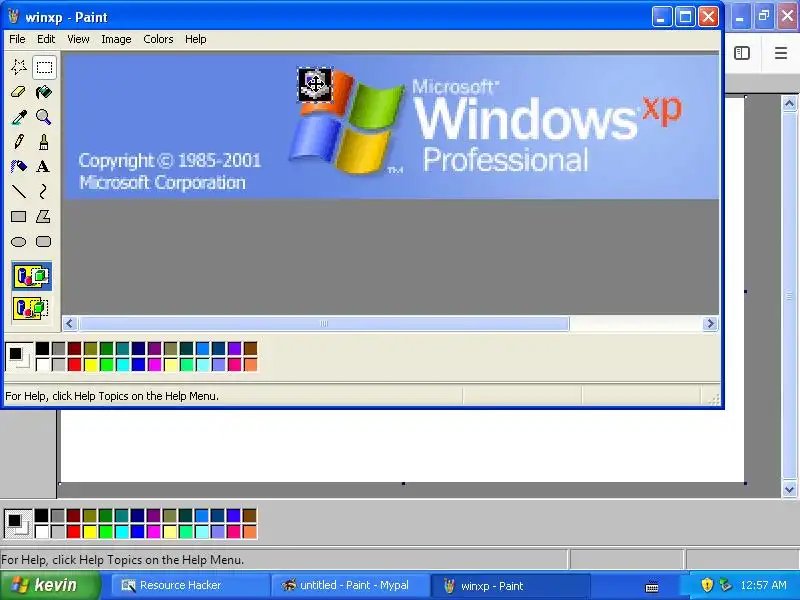Select the Free-Form Select tool
Viewport: 800px width, 600px height.
coord(19,67)
